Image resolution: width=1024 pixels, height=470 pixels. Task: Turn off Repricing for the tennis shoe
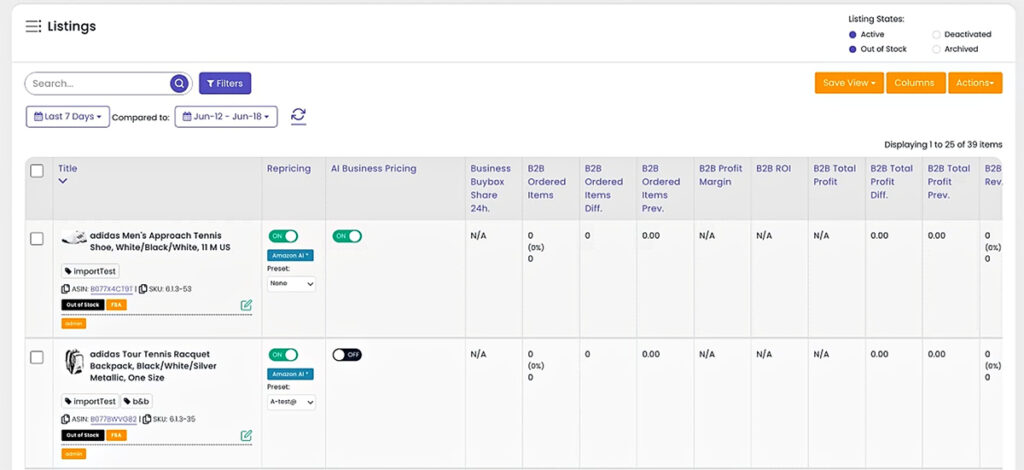283,236
